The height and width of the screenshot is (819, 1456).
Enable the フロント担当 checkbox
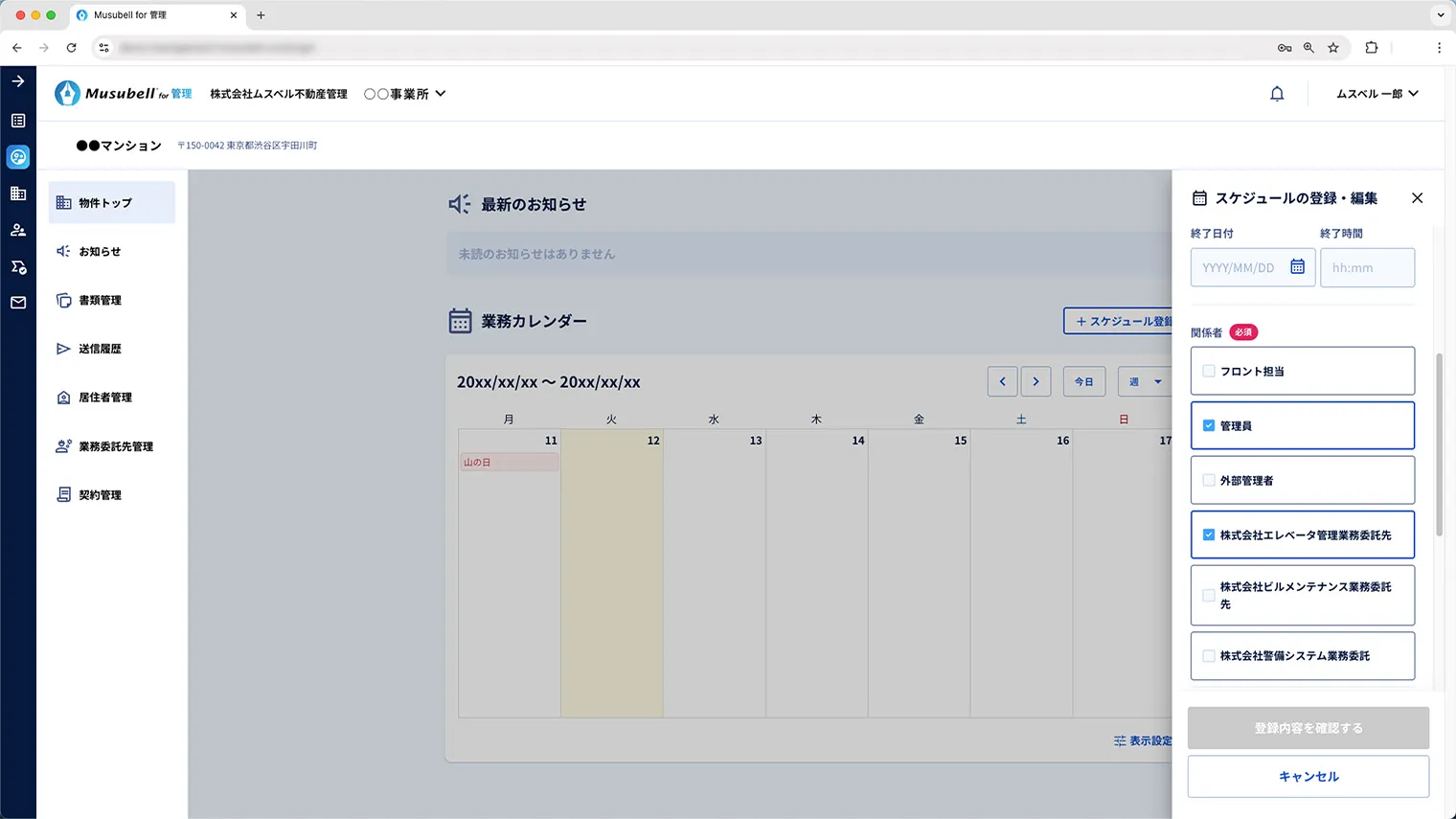coord(1208,370)
